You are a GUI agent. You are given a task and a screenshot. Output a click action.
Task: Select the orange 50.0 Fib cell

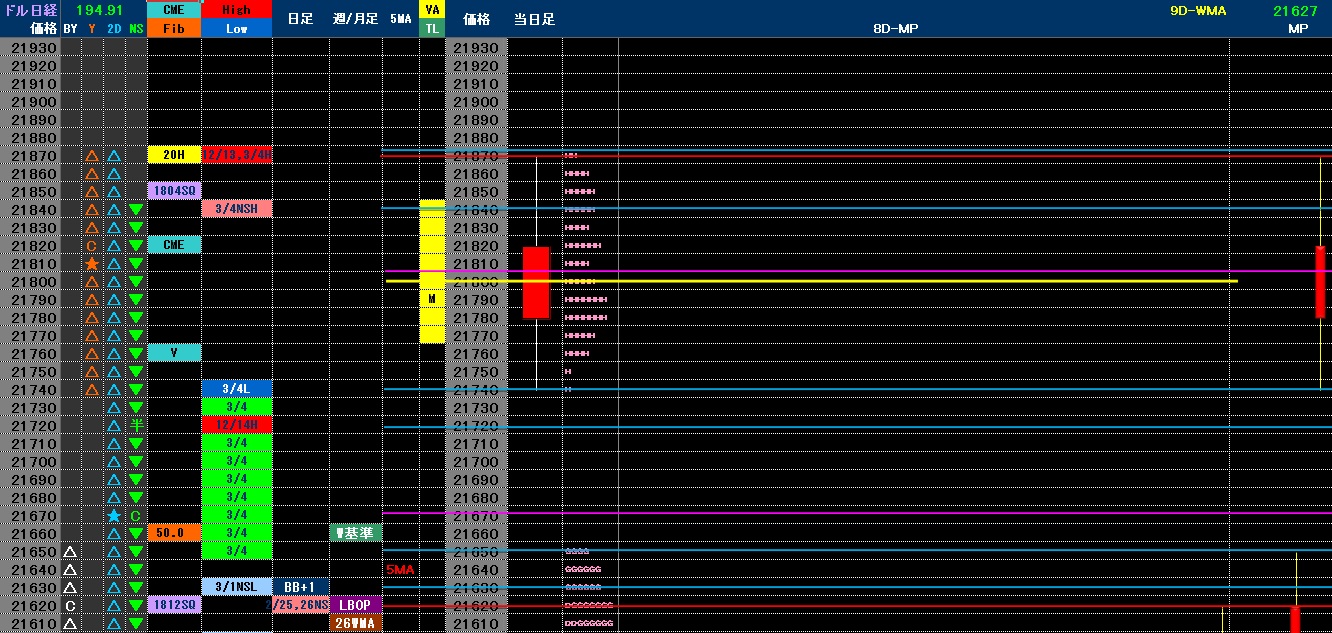pos(174,533)
